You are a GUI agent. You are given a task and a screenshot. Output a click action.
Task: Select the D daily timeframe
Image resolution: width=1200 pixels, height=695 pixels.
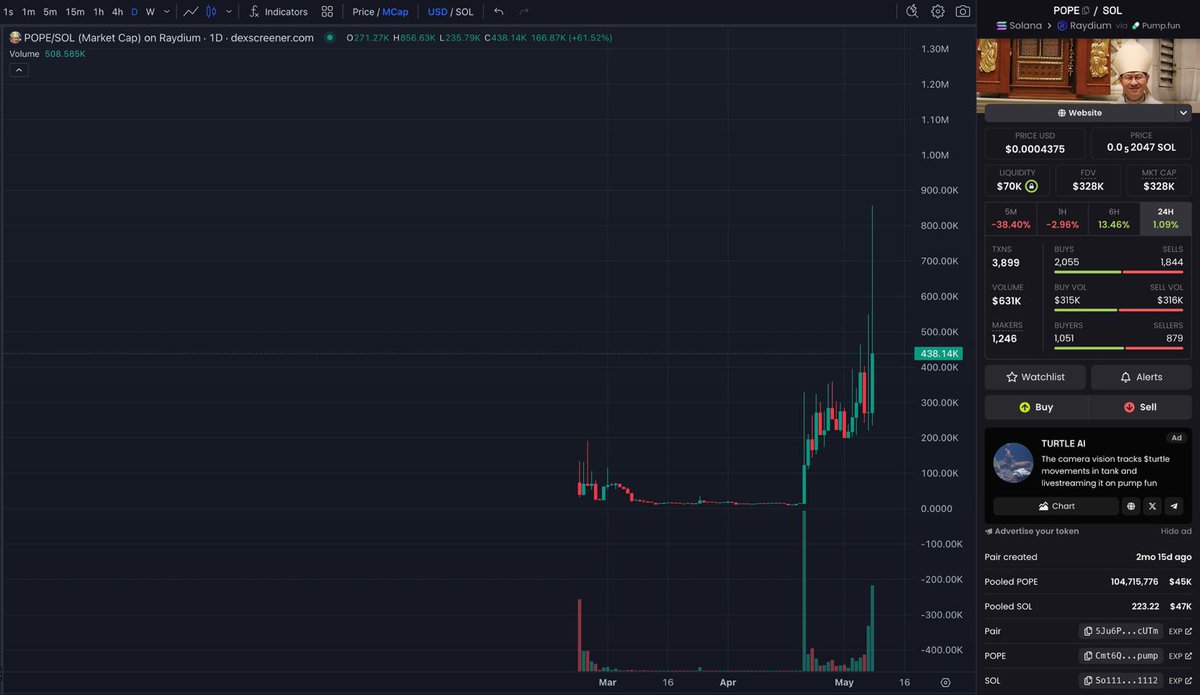coord(135,12)
